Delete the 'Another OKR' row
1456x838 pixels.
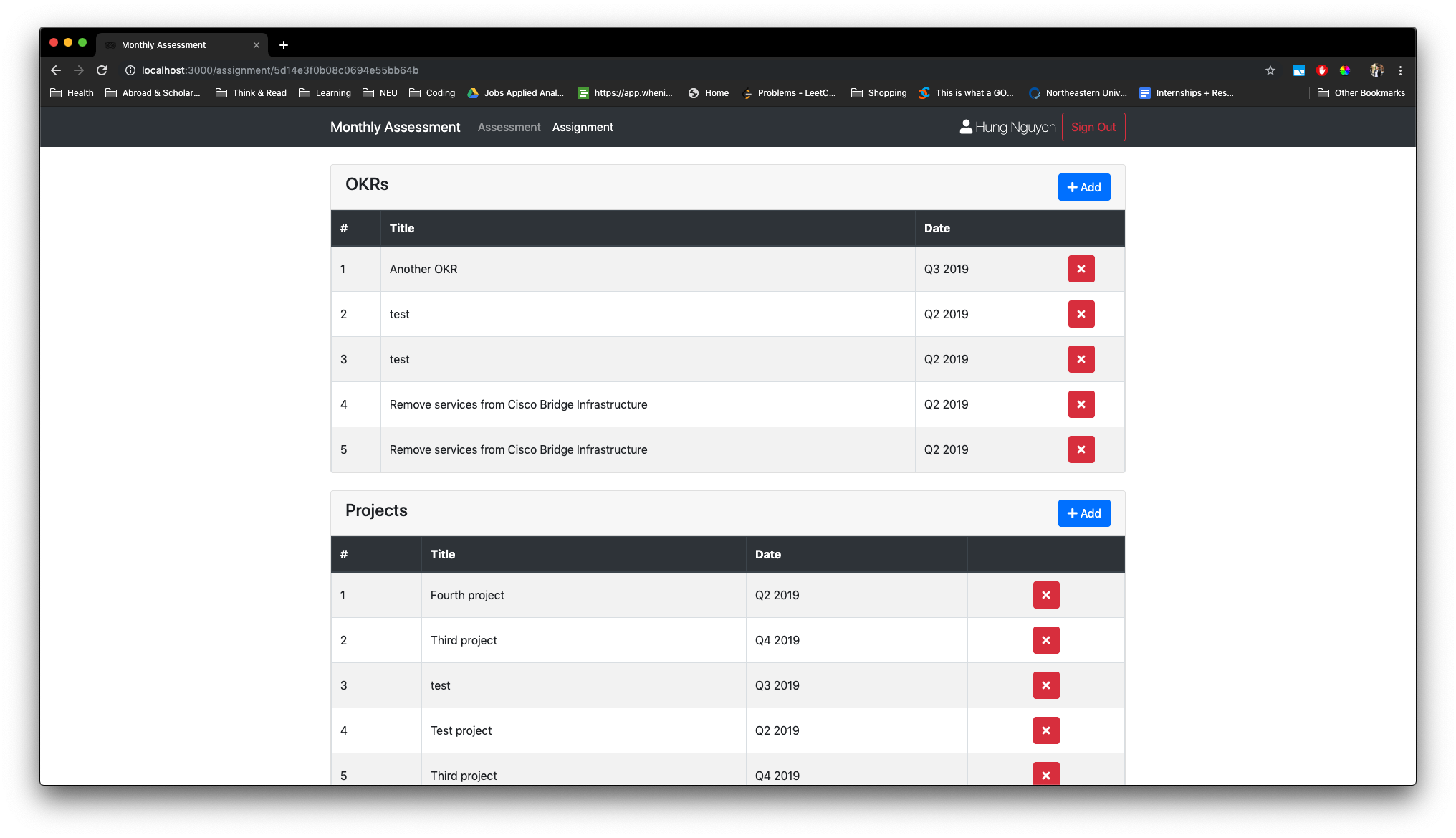[x=1081, y=269]
